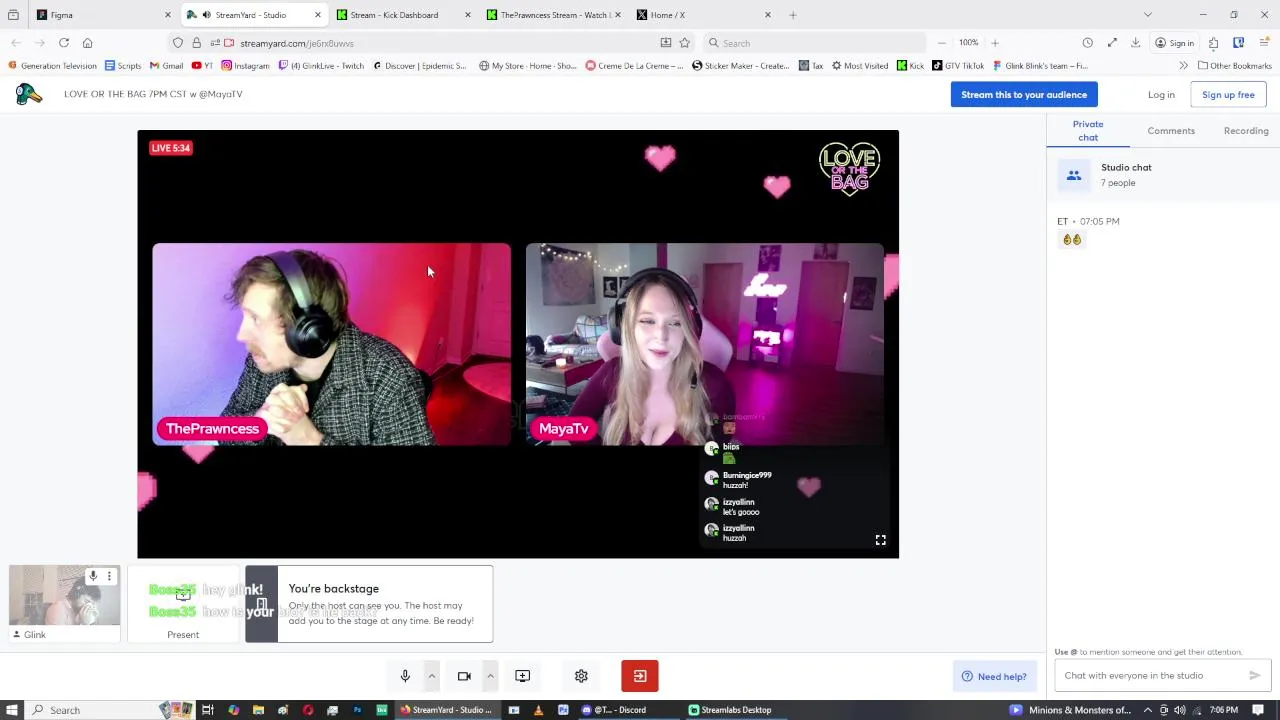The height and width of the screenshot is (720, 1280).
Task: Click the browser Sign in button
Action: [x=1174, y=43]
